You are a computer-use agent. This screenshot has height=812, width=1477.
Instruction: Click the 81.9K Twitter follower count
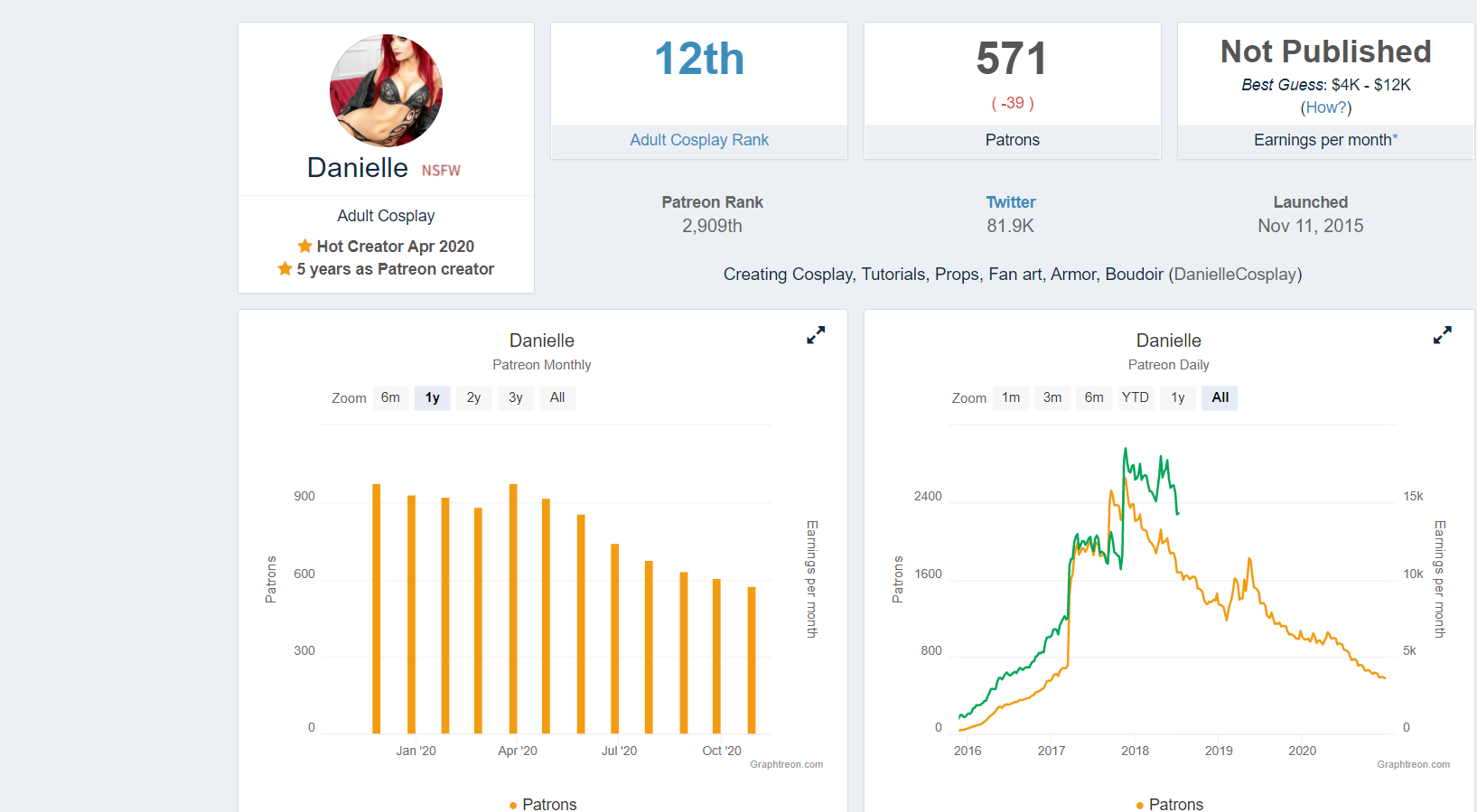pyautogui.click(x=1010, y=226)
